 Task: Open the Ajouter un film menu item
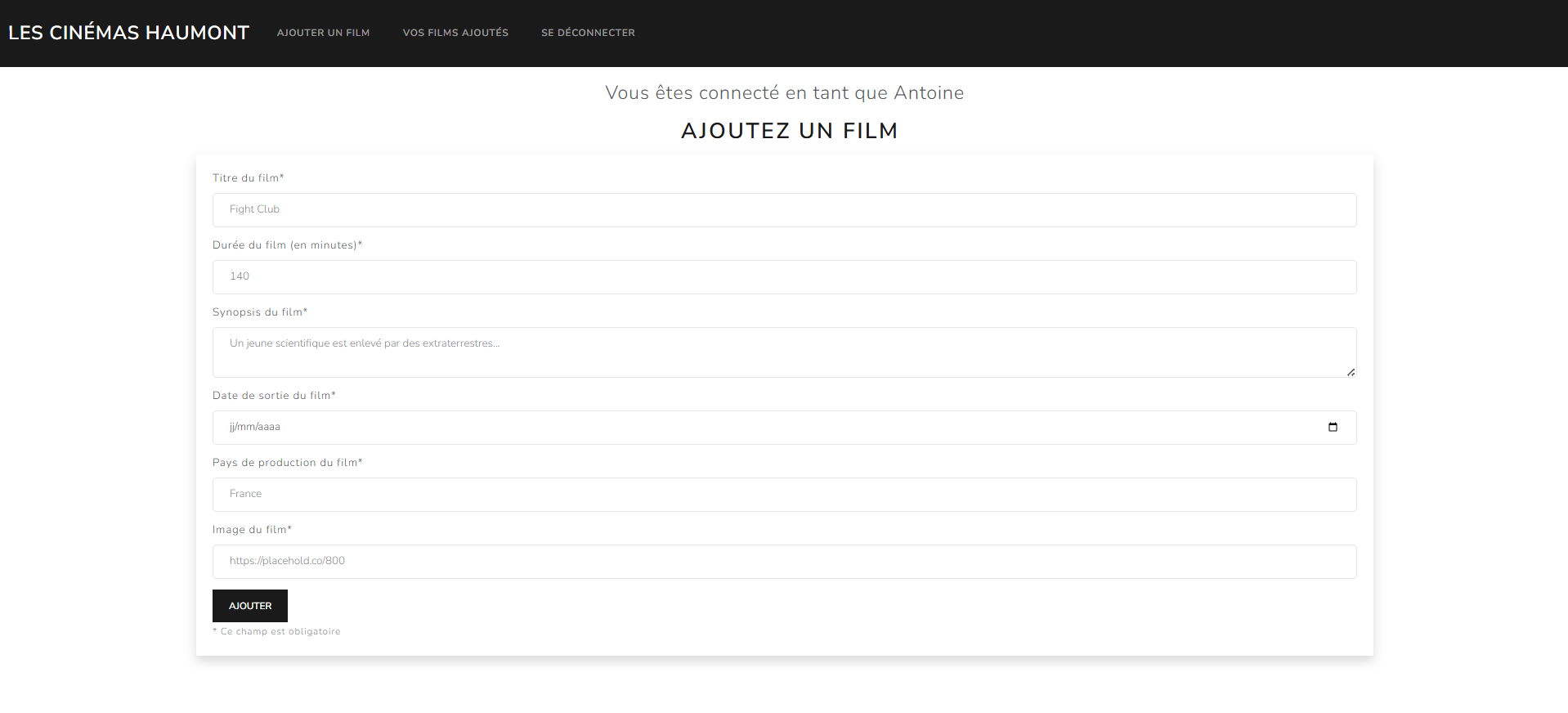(x=323, y=33)
